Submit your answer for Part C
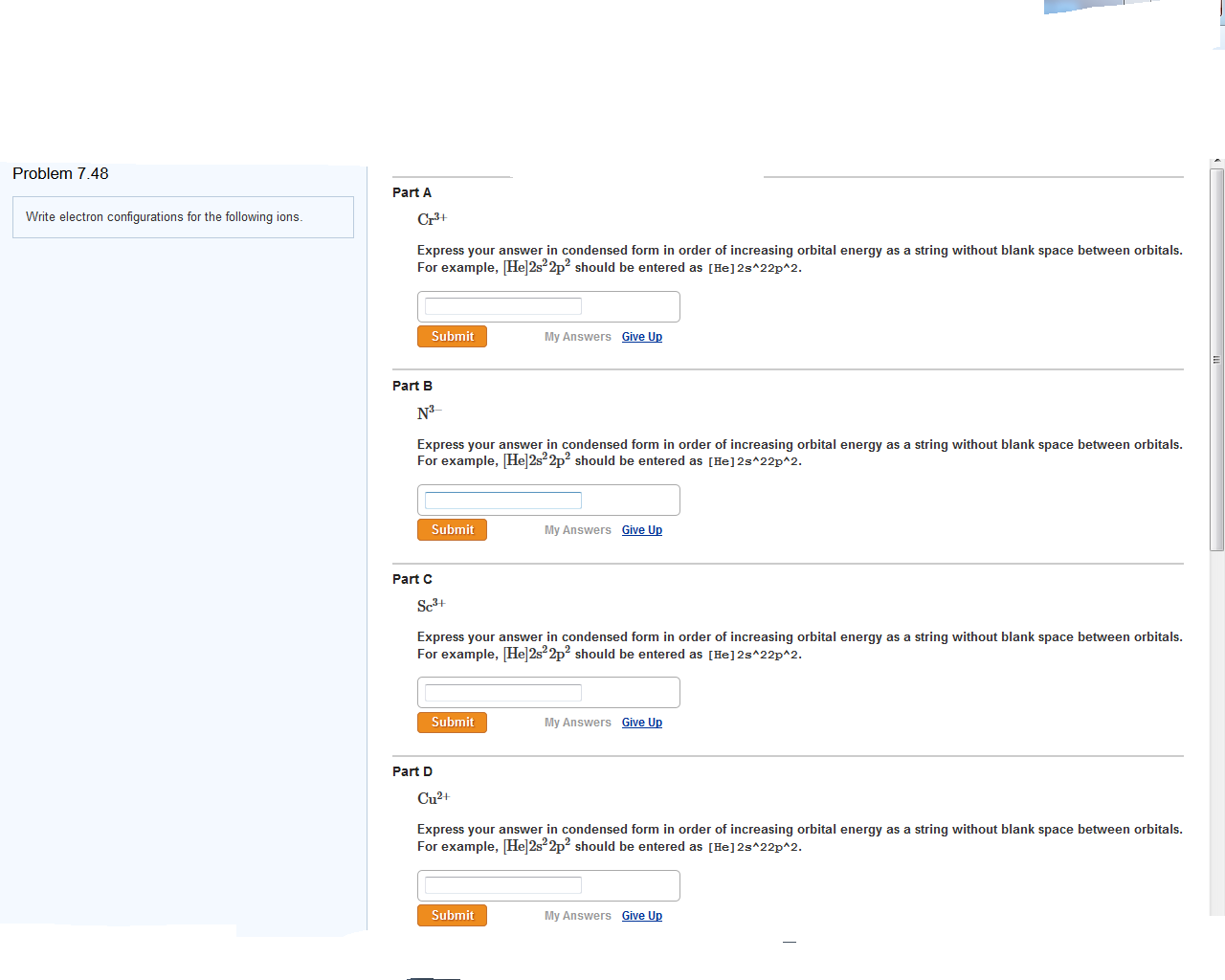The image size is (1225, 980). click(452, 722)
